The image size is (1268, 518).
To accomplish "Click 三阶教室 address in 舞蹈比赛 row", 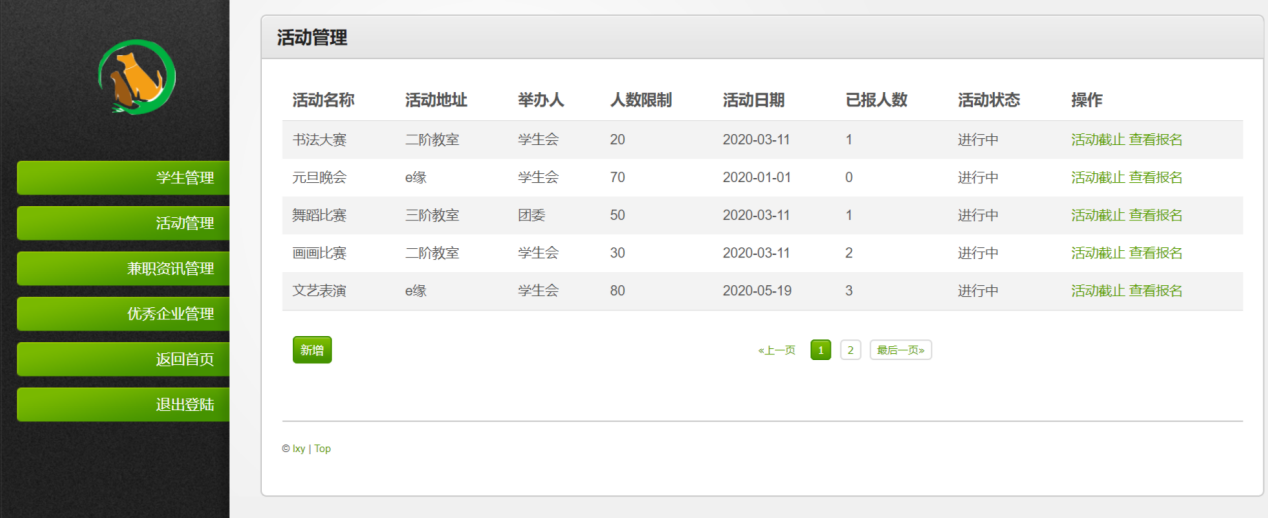I will pos(432,215).
